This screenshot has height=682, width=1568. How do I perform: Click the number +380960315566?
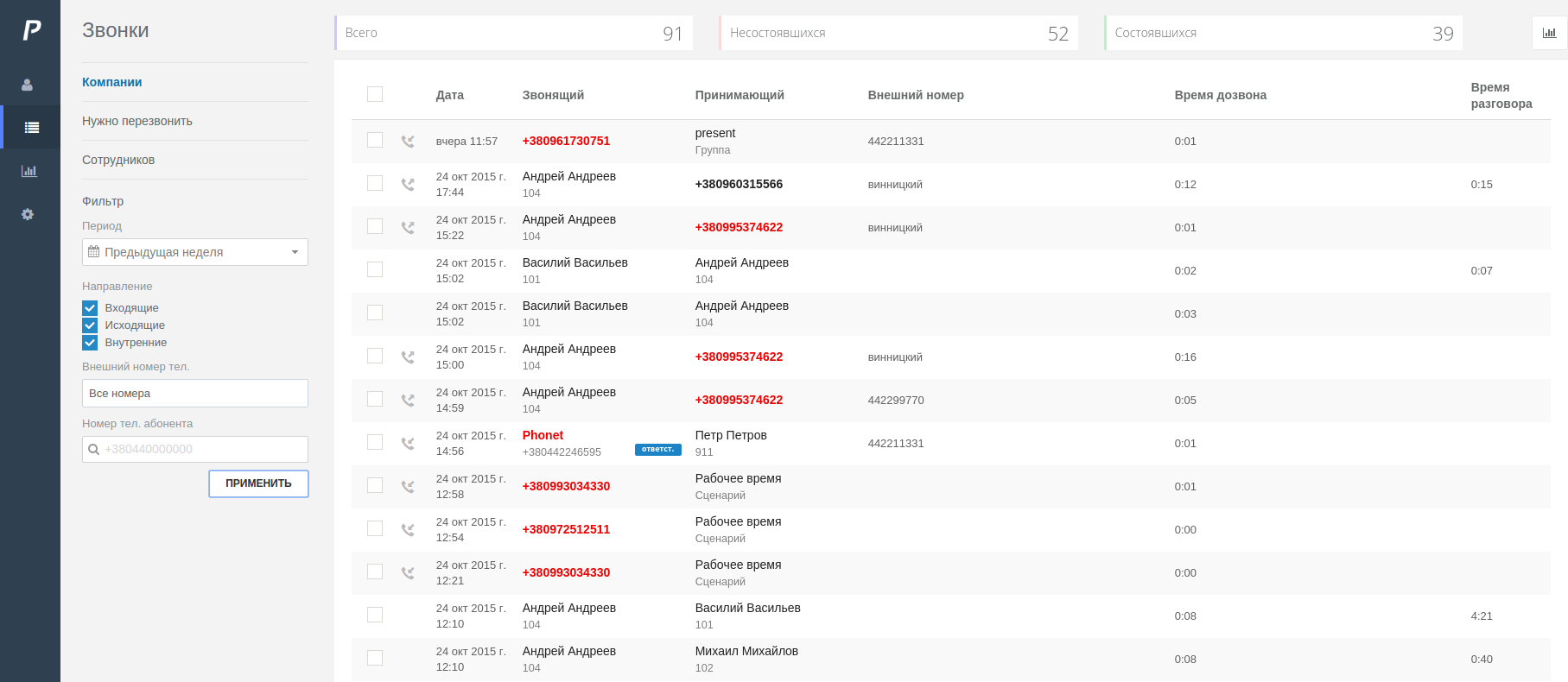point(739,184)
